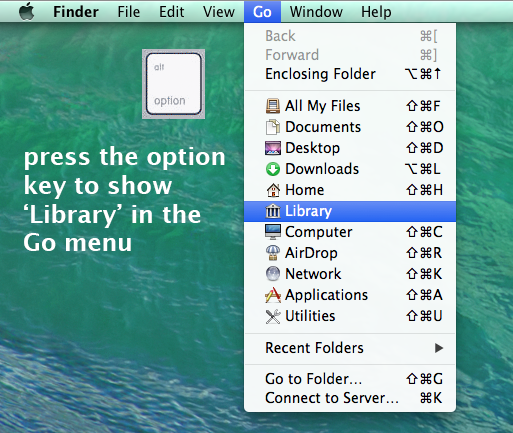Click the Network globe icon
Viewport: 513px width, 433px height.
pos(273,274)
